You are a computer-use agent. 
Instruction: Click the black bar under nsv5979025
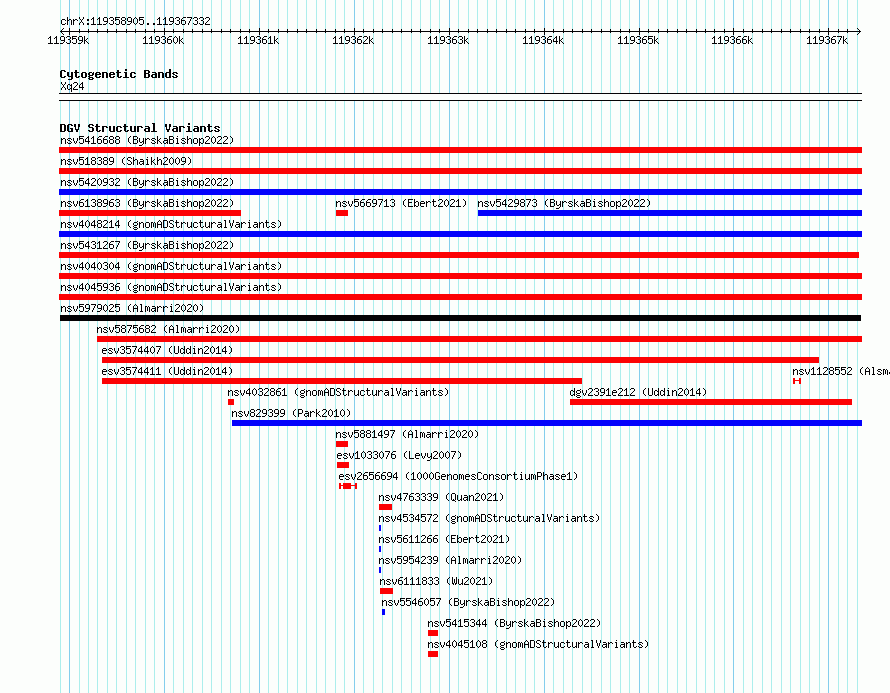click(x=460, y=318)
